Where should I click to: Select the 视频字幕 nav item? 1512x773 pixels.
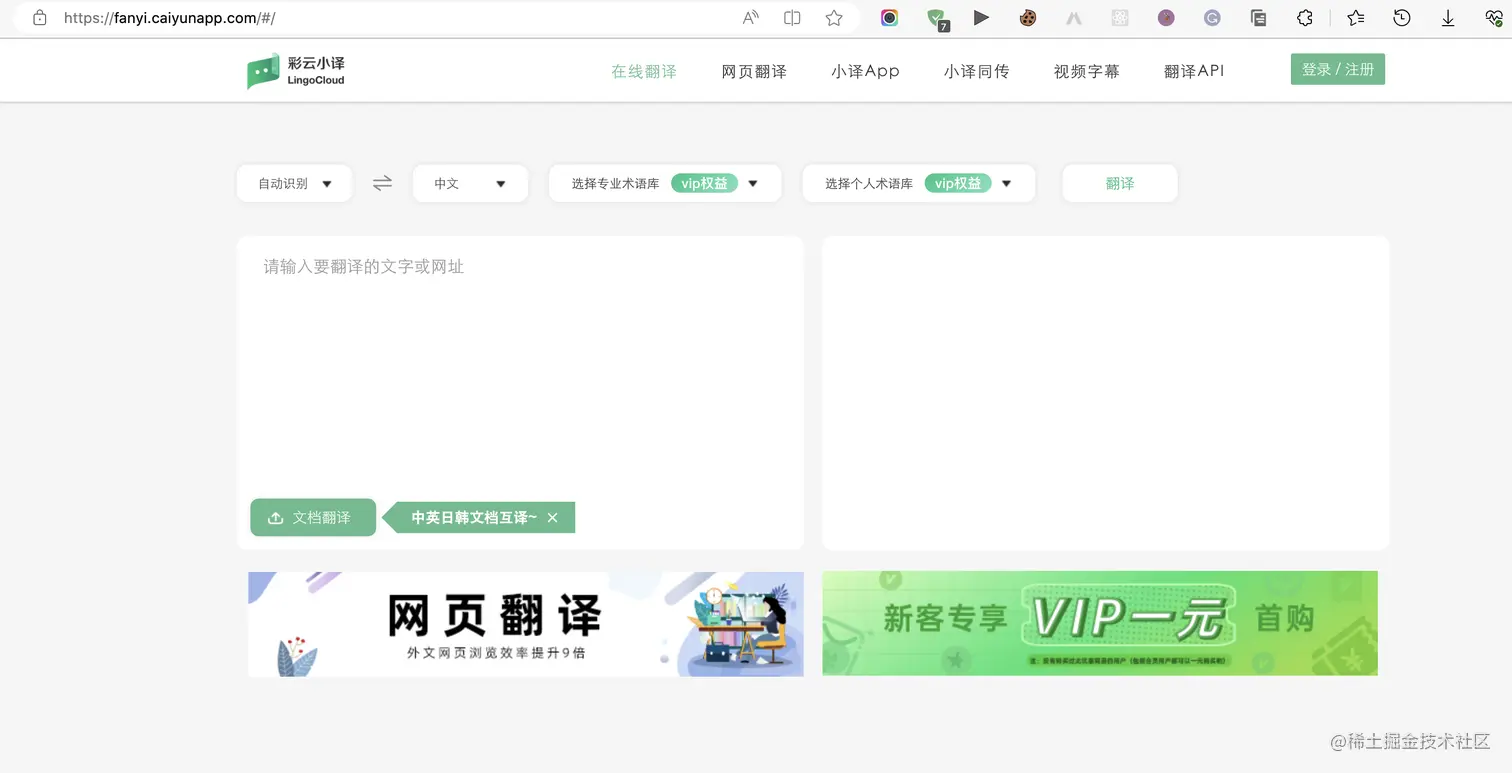click(1086, 71)
